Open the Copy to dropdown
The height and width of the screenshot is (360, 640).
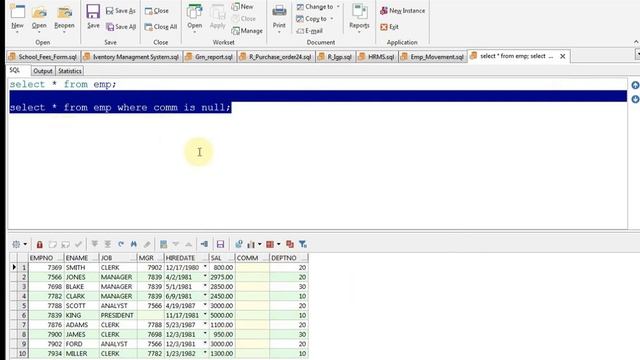pos(315,19)
